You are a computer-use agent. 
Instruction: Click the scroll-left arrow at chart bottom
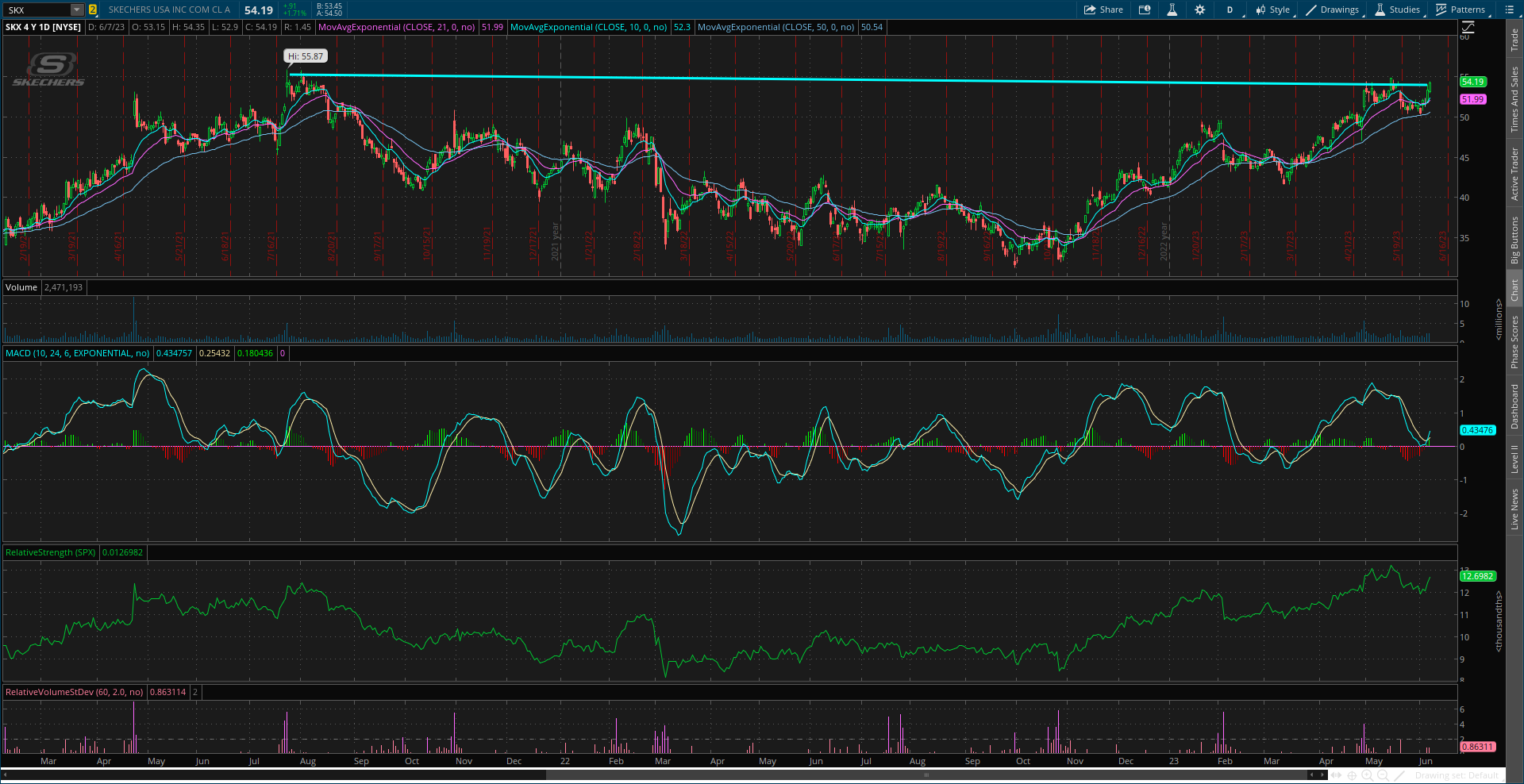click(x=1311, y=775)
